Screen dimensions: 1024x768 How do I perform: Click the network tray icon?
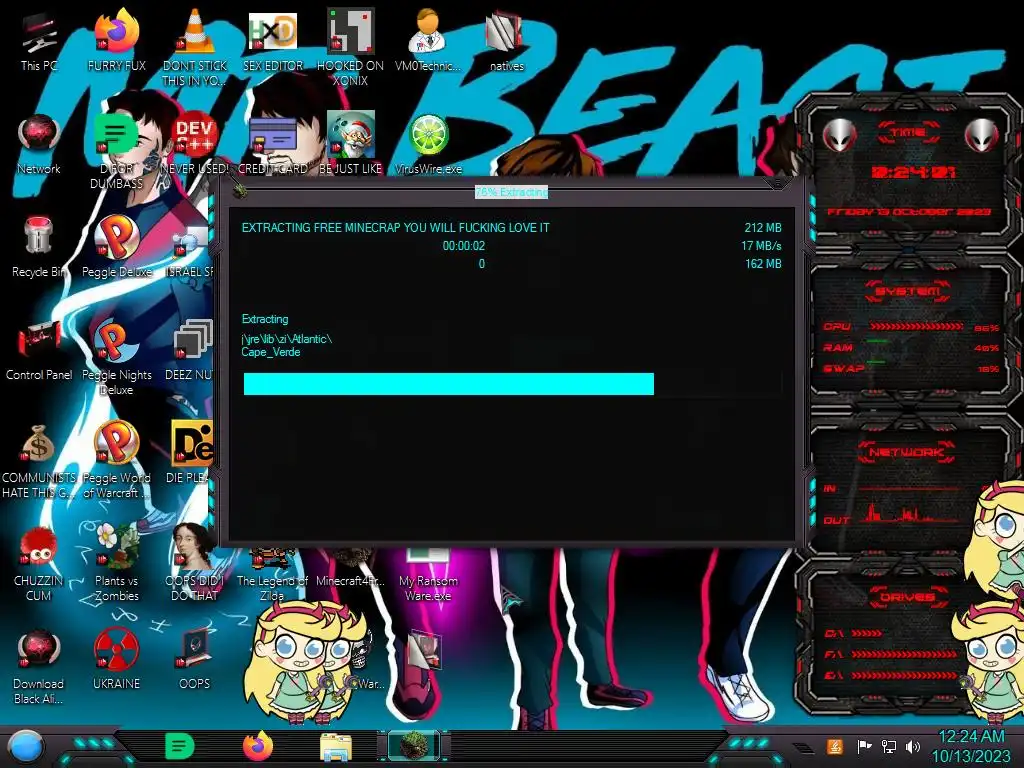[x=889, y=746]
